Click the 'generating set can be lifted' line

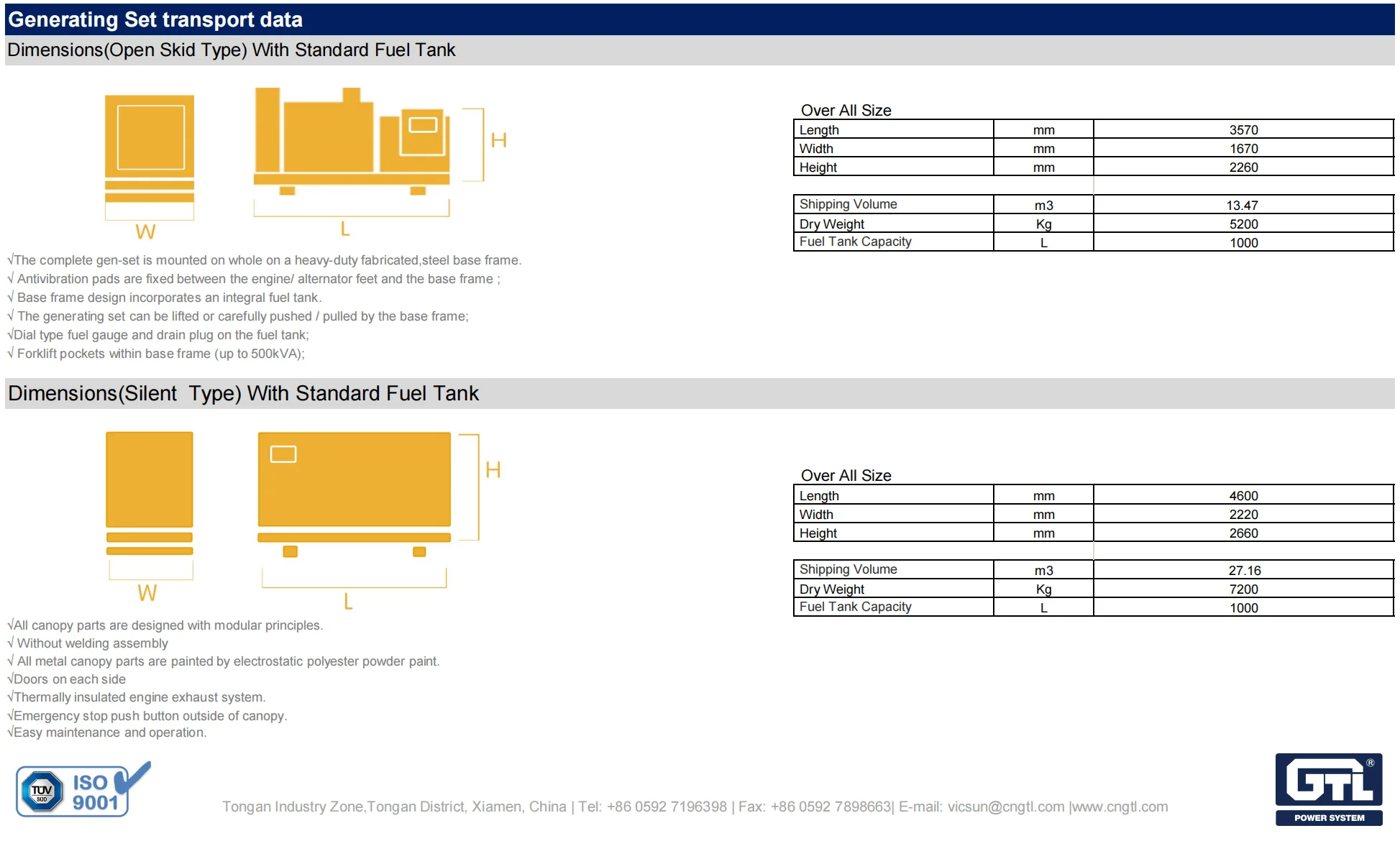coord(238,316)
